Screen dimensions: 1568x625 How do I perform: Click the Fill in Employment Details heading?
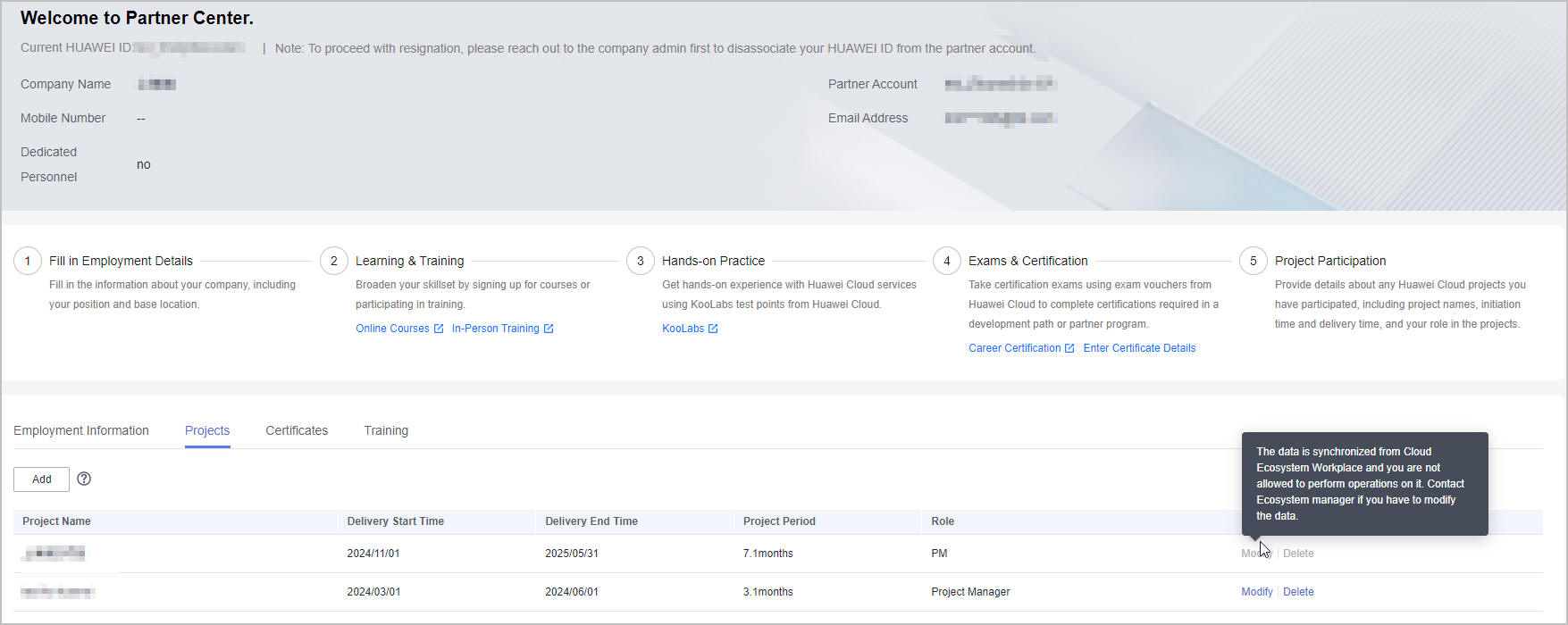pos(121,261)
